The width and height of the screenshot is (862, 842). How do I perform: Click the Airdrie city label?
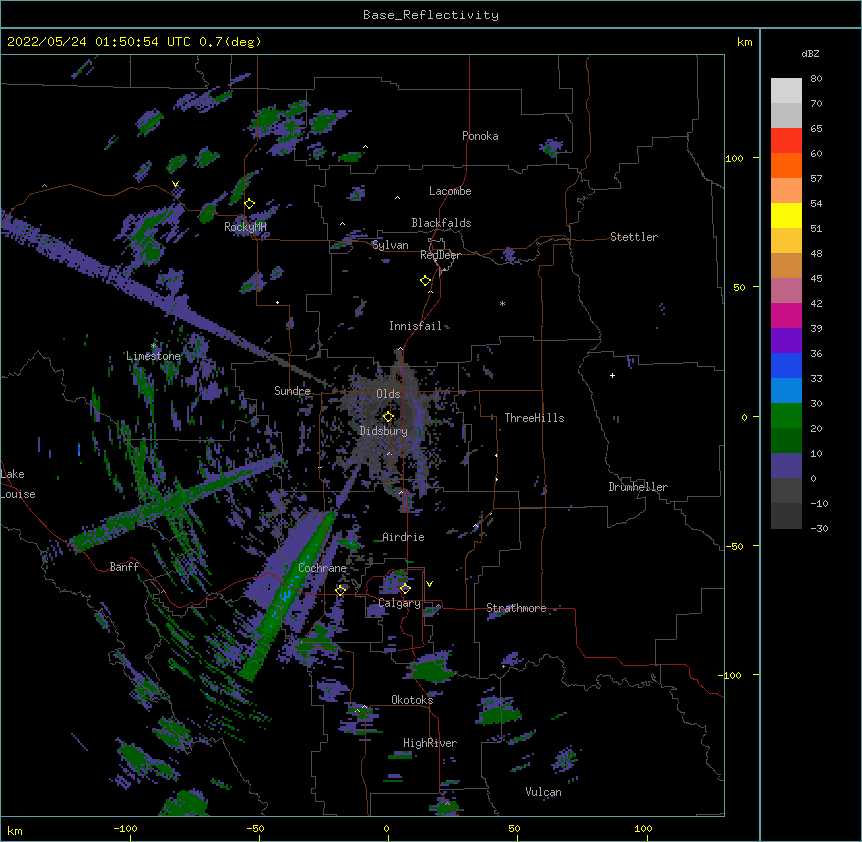tap(403, 537)
